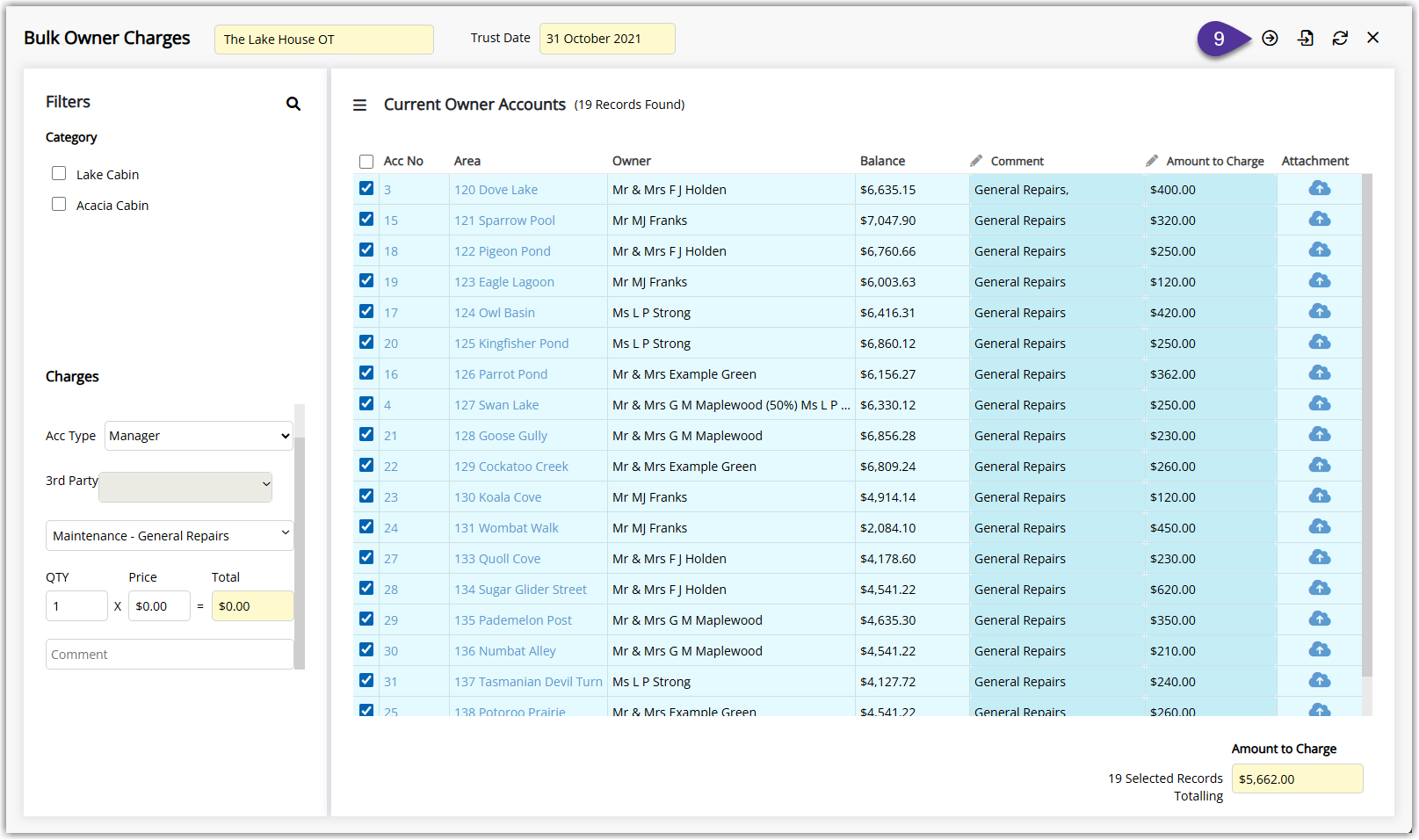Toggle the select-all checkbox in table header
1419x840 pixels.
pos(366,161)
